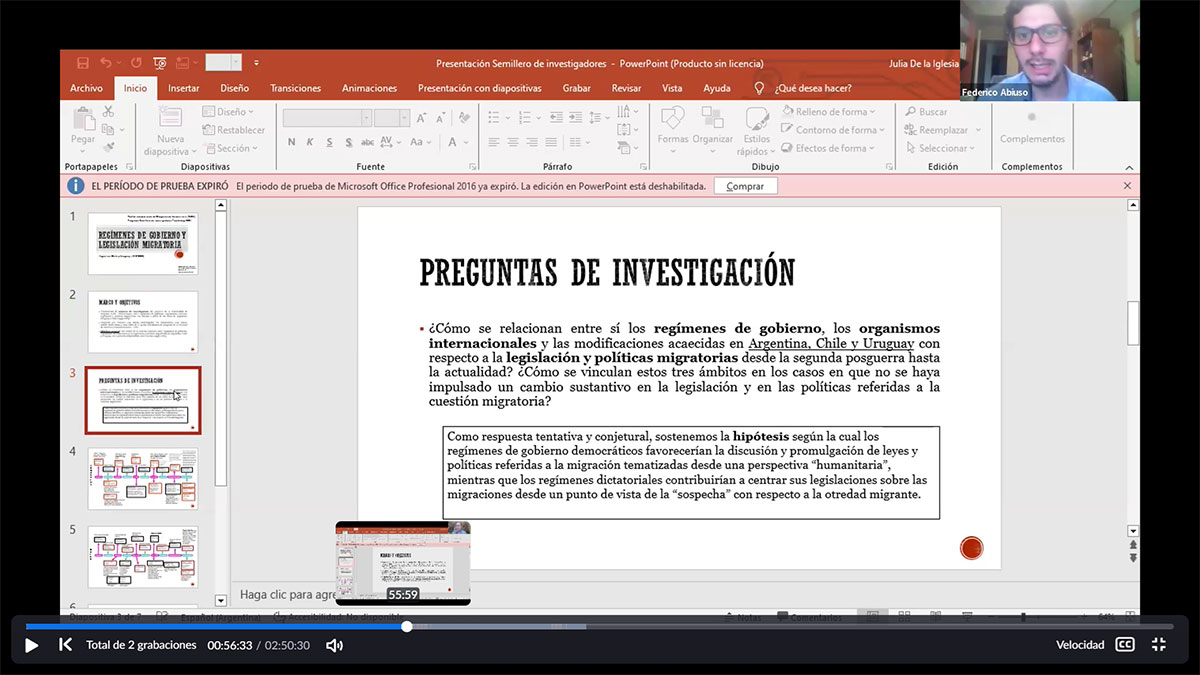This screenshot has height=675, width=1200.
Task: Switch to the Insertar tab
Action: [x=183, y=88]
